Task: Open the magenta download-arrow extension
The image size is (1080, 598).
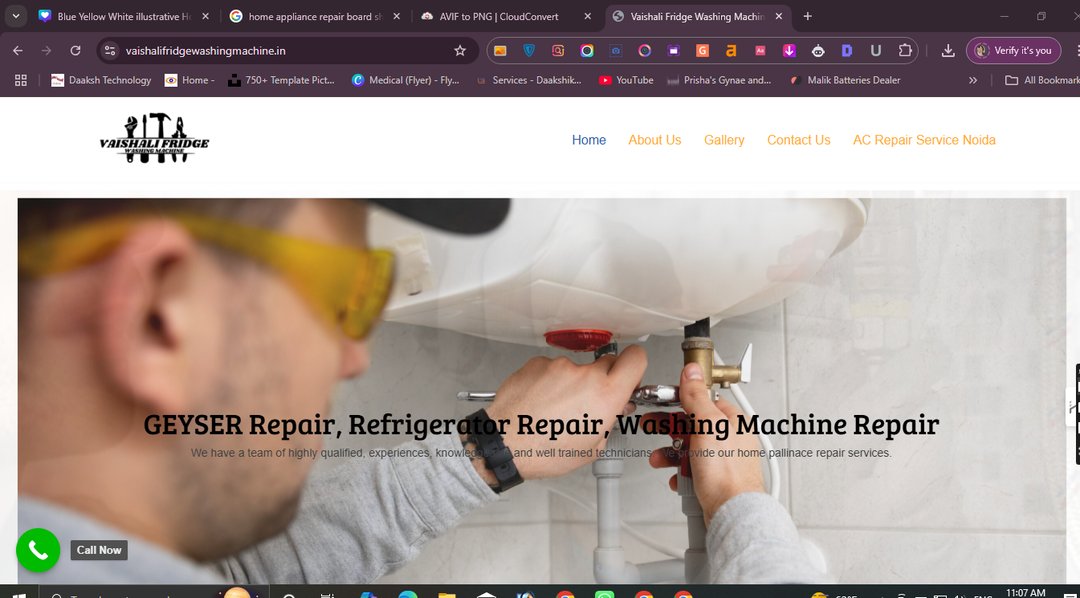Action: point(789,50)
